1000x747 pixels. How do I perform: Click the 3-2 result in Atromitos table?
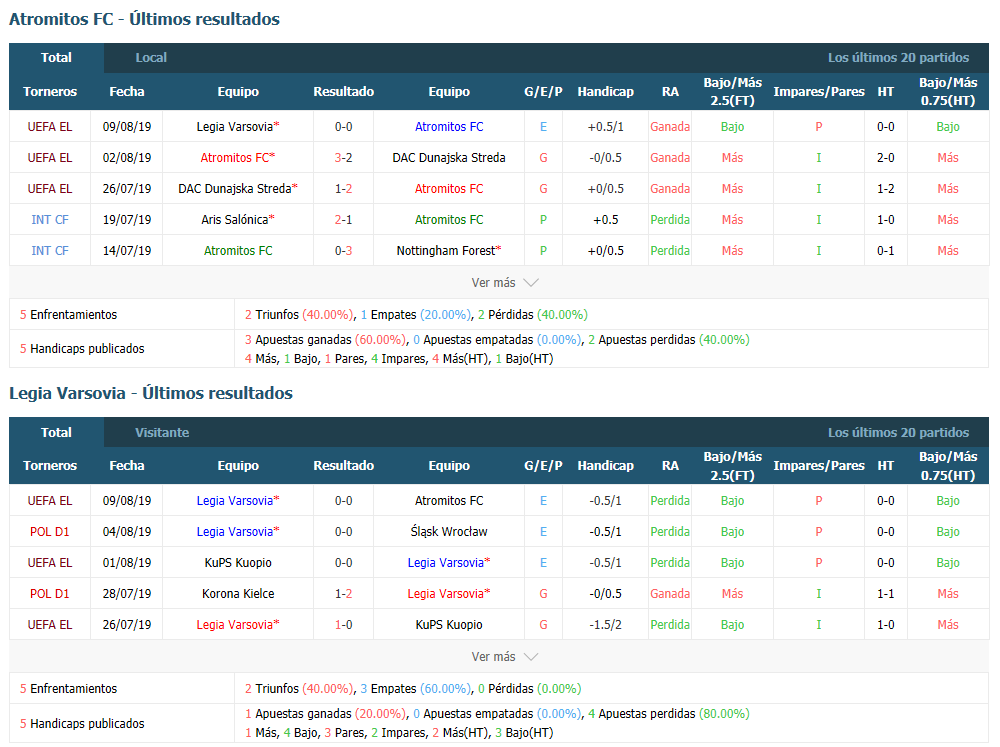pos(344,158)
